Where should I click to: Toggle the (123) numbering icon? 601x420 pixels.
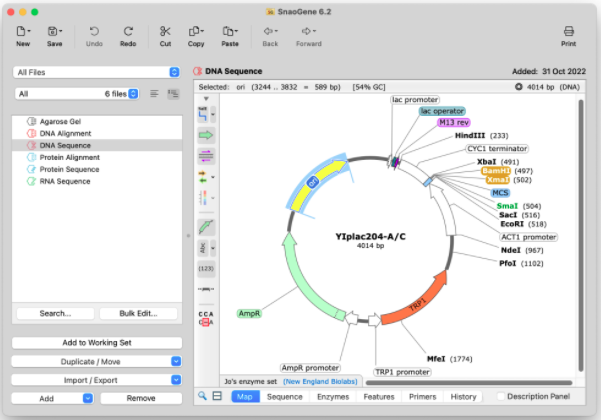(206, 269)
